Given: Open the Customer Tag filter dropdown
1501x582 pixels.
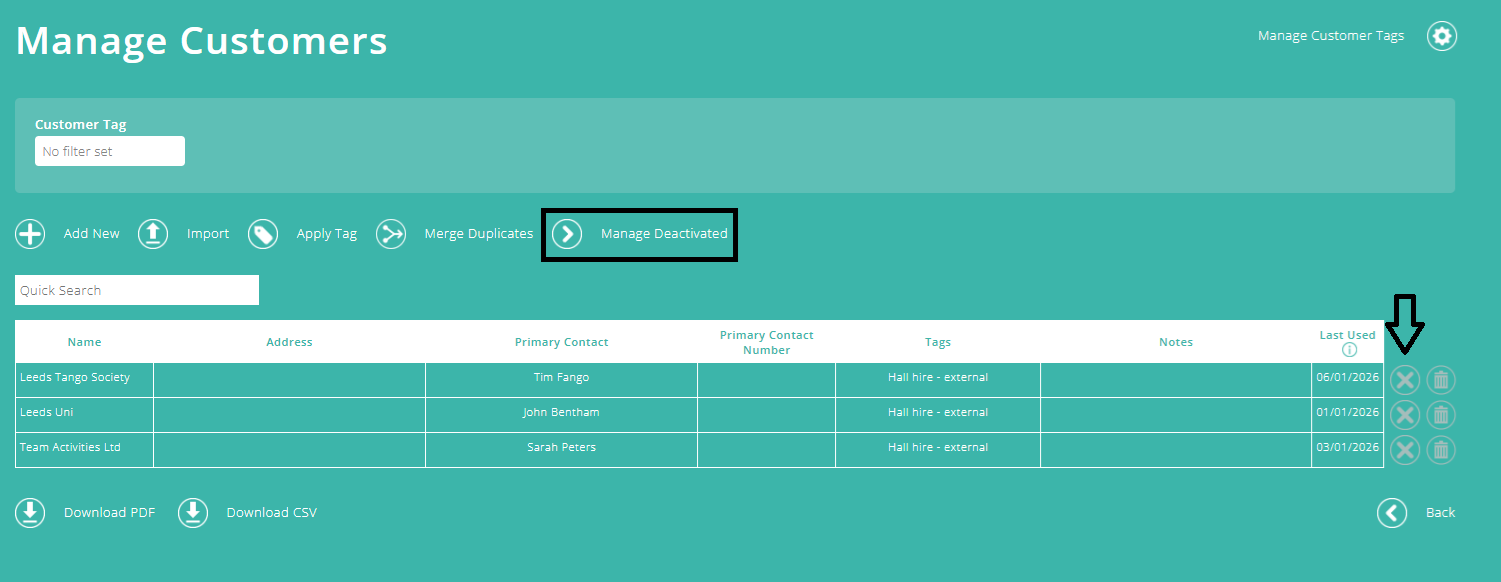Looking at the screenshot, I should [109, 150].
